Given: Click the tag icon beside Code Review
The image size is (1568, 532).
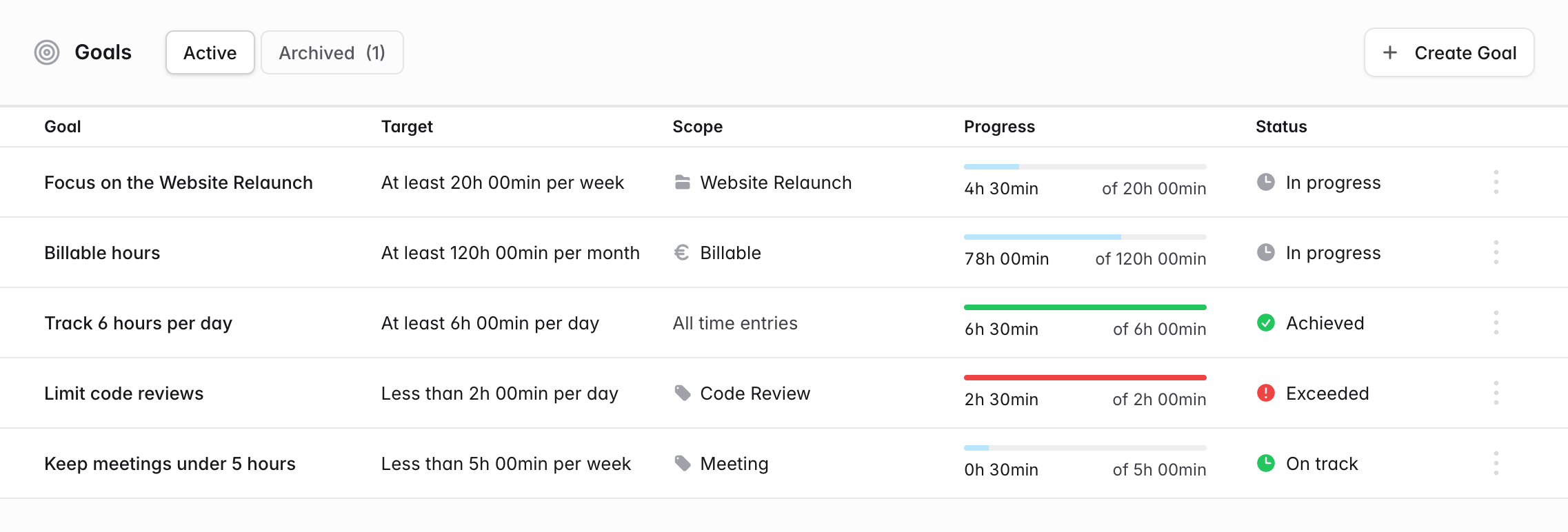Looking at the screenshot, I should tap(682, 393).
